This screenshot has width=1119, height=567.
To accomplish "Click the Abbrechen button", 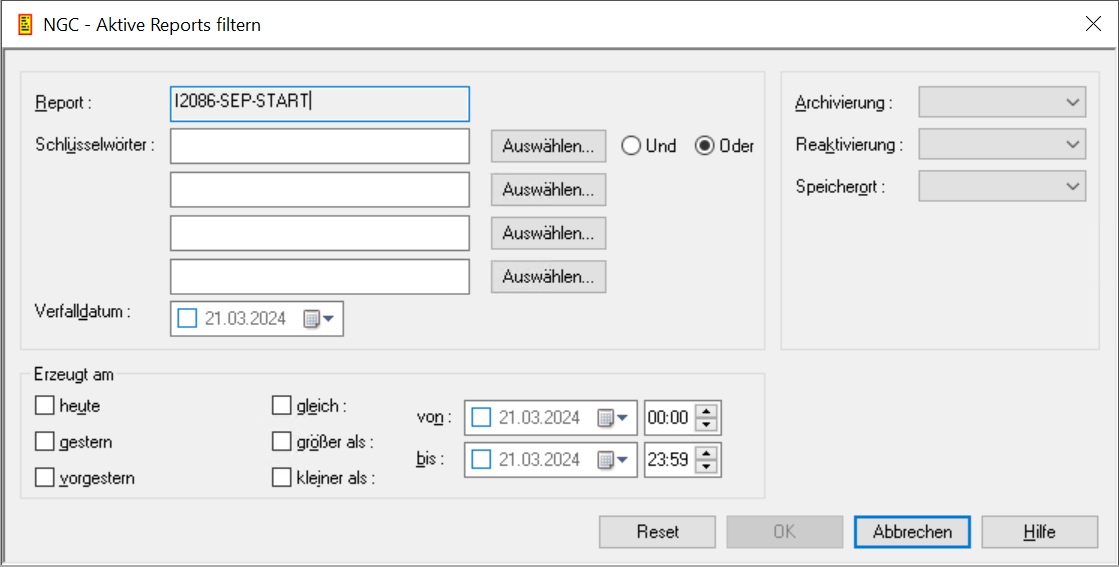I will coord(912,532).
